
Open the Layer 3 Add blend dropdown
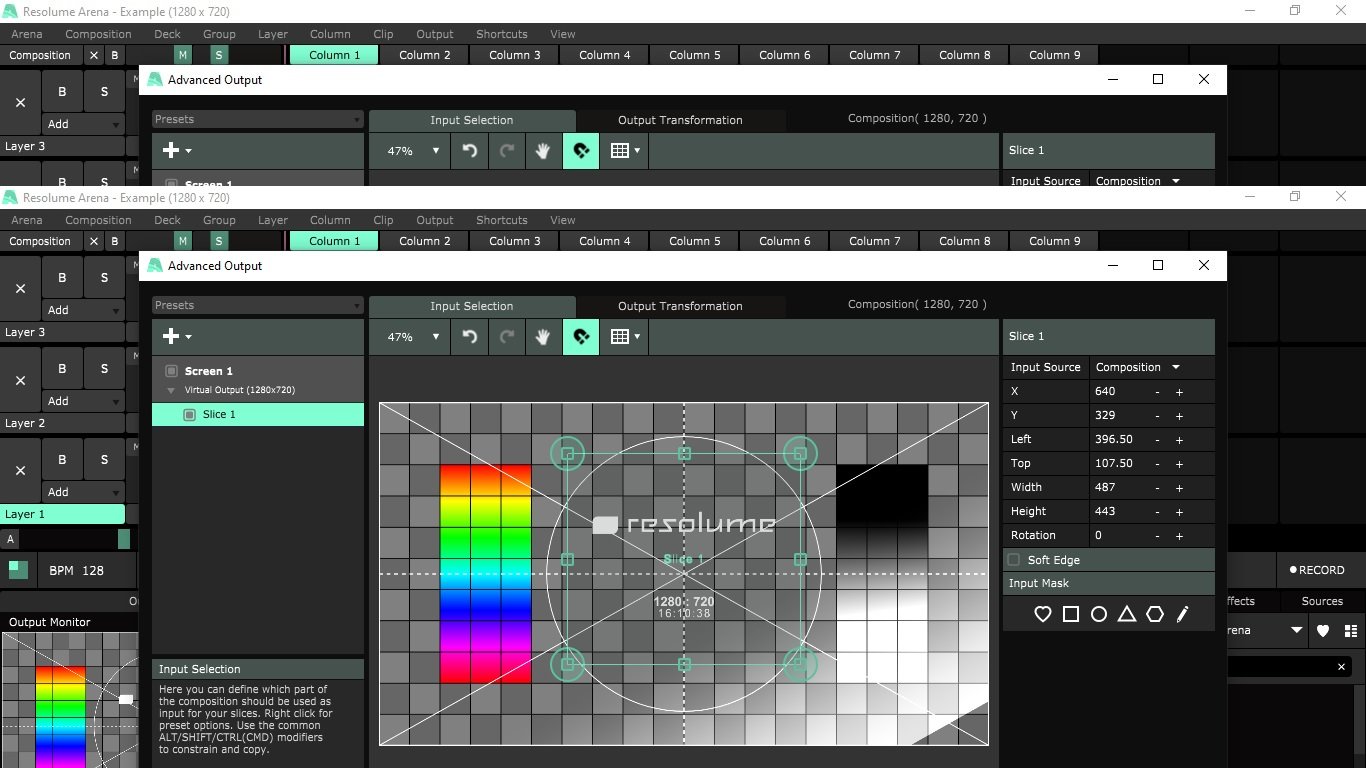(x=83, y=310)
